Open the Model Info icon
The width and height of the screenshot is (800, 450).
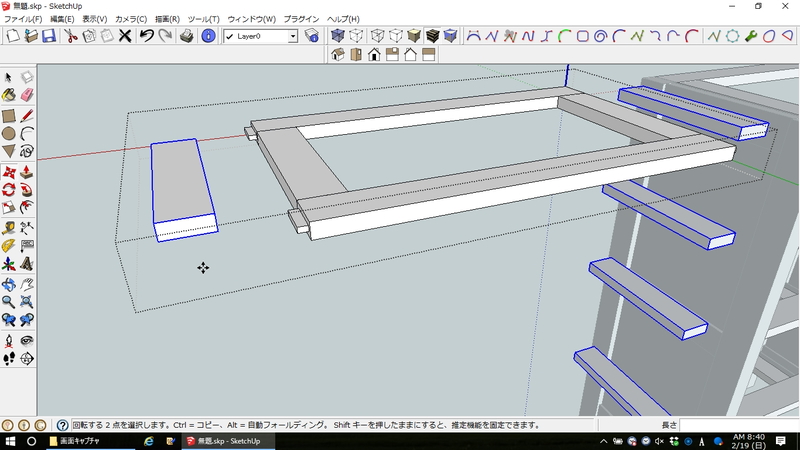point(208,36)
